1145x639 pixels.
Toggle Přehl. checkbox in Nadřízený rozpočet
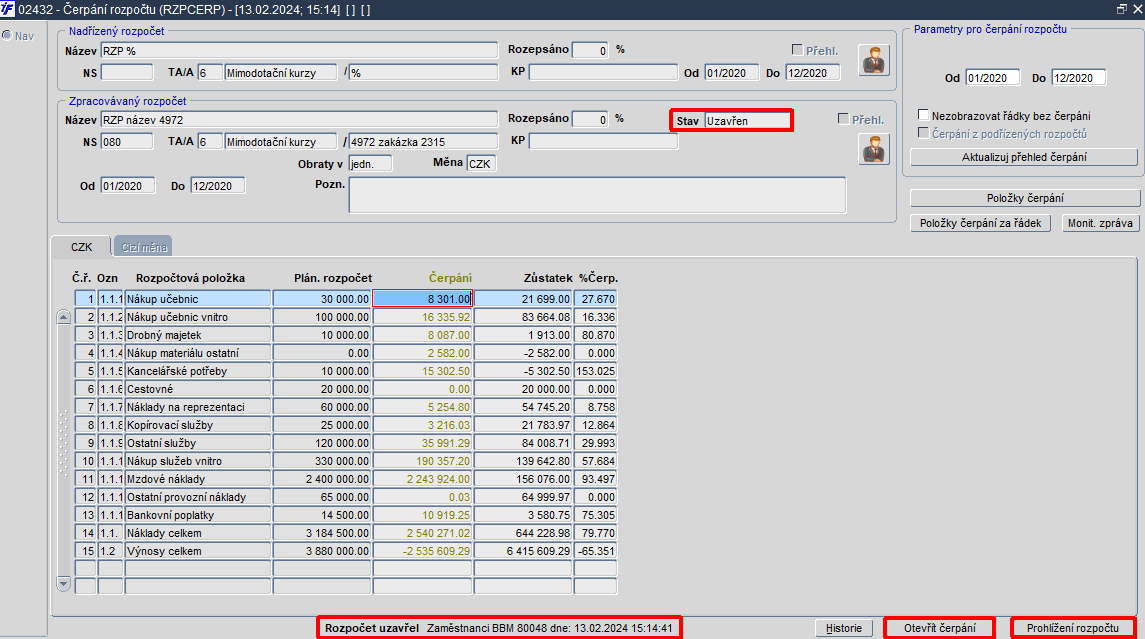pos(797,50)
